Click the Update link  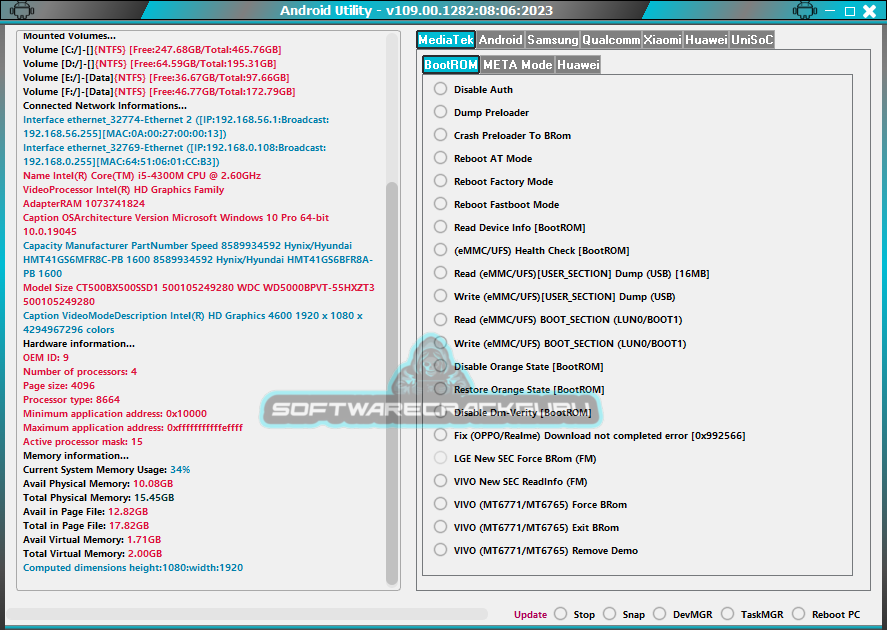tap(530, 615)
